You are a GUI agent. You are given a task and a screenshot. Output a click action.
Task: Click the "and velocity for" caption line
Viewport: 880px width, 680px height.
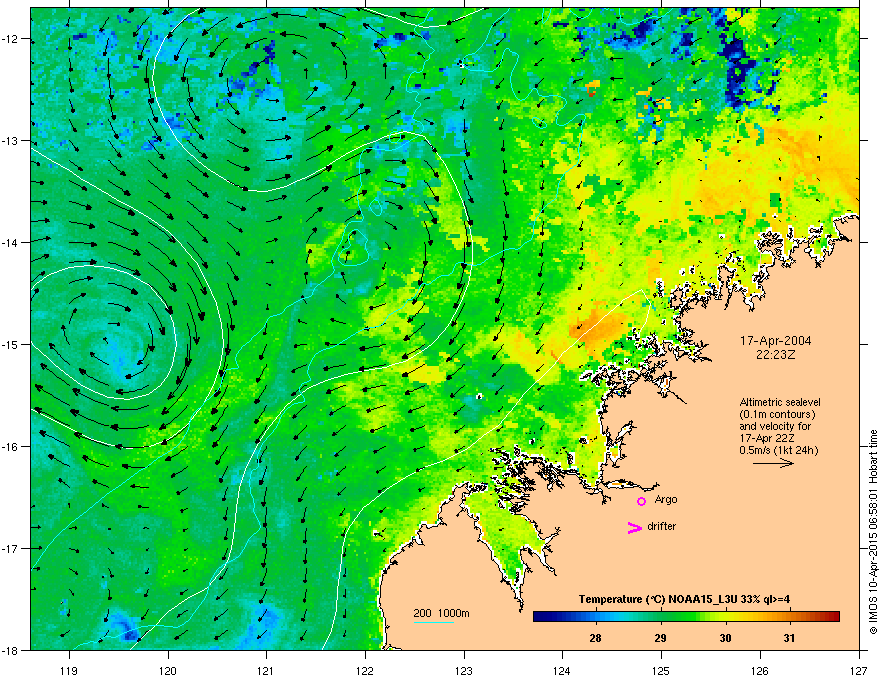[774, 426]
